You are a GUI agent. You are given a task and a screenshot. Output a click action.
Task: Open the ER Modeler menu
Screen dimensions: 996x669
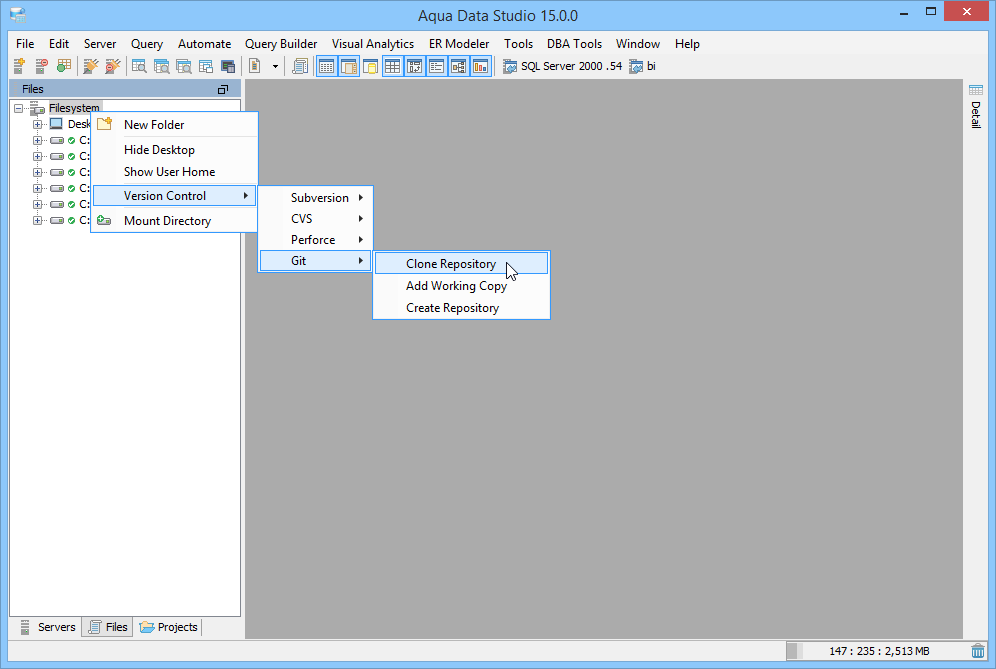tap(459, 44)
